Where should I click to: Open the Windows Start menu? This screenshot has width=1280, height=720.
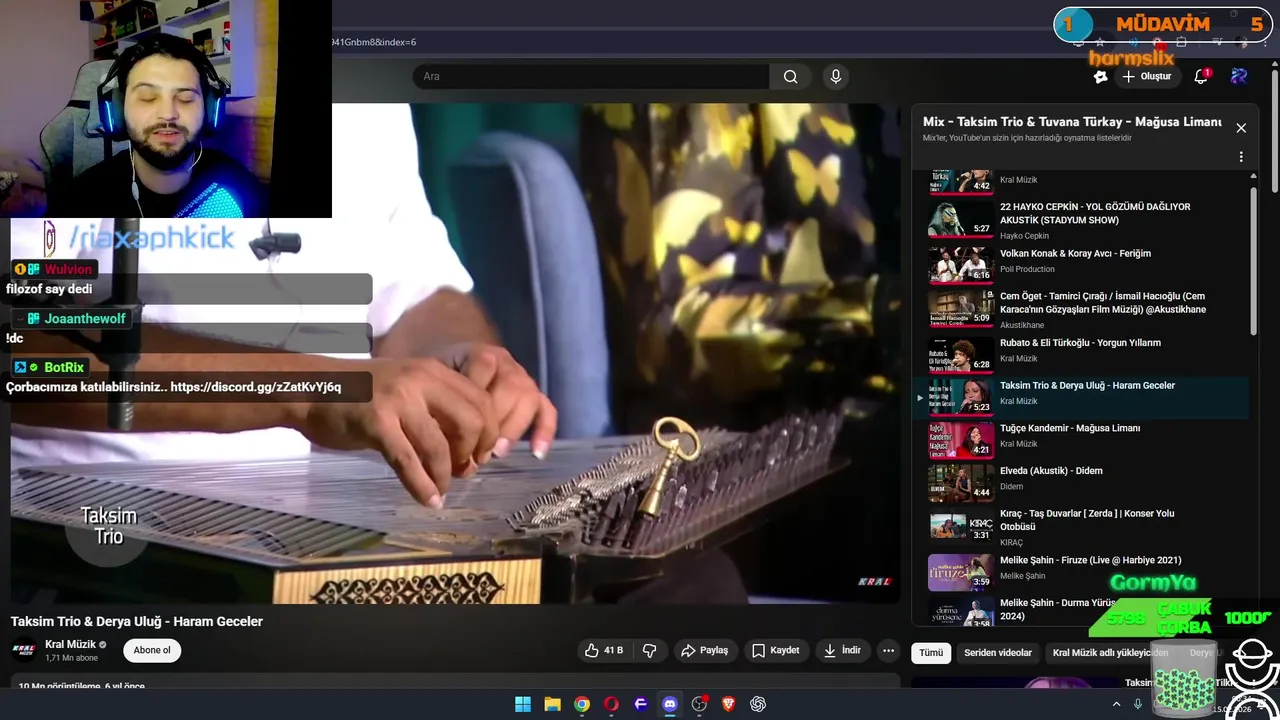pyautogui.click(x=523, y=704)
